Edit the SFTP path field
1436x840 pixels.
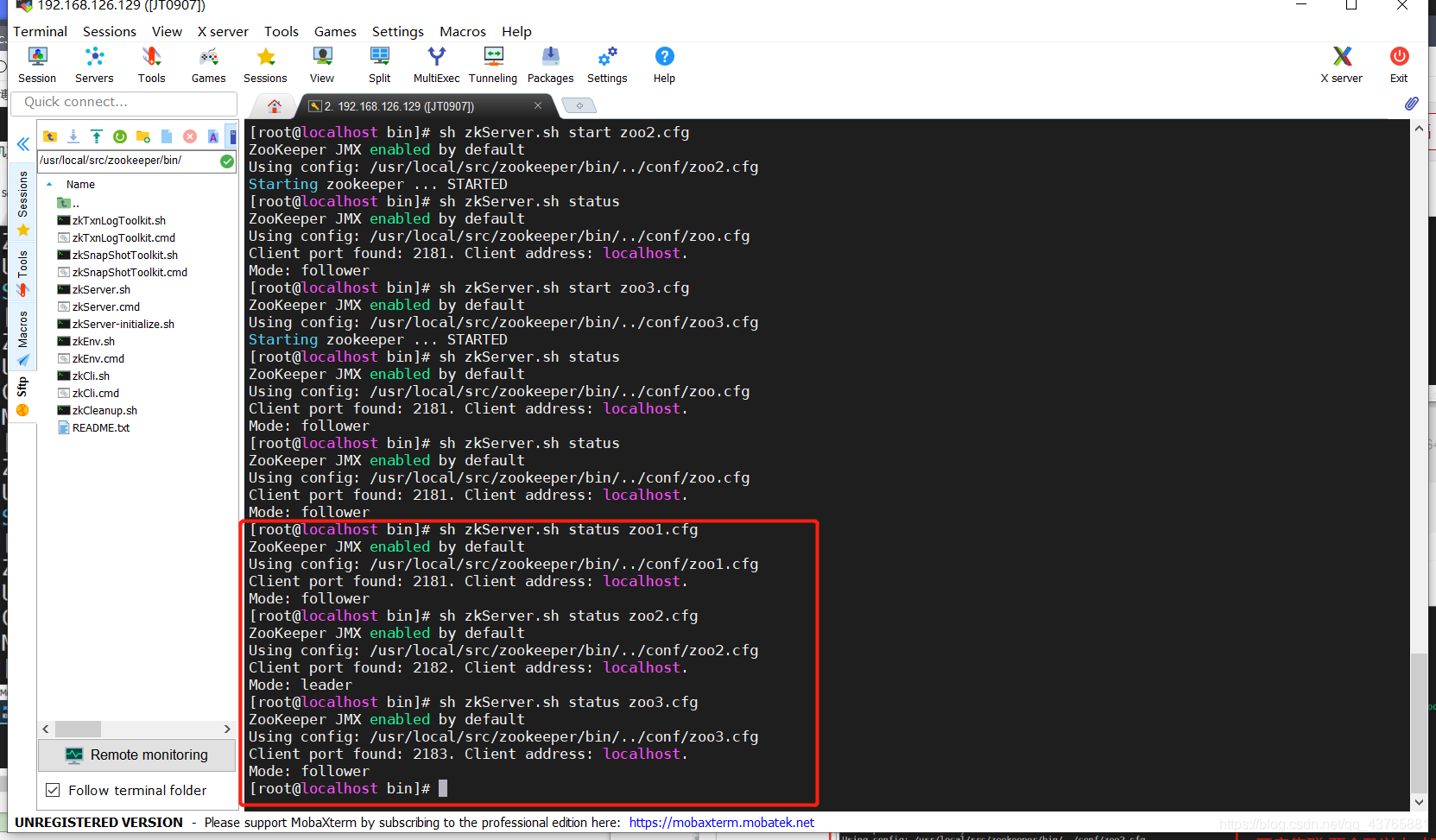pos(128,161)
